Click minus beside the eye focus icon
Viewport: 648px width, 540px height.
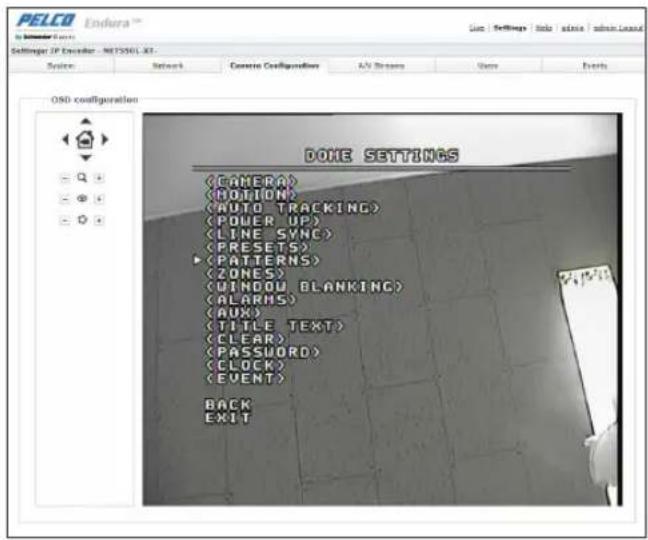[65, 199]
